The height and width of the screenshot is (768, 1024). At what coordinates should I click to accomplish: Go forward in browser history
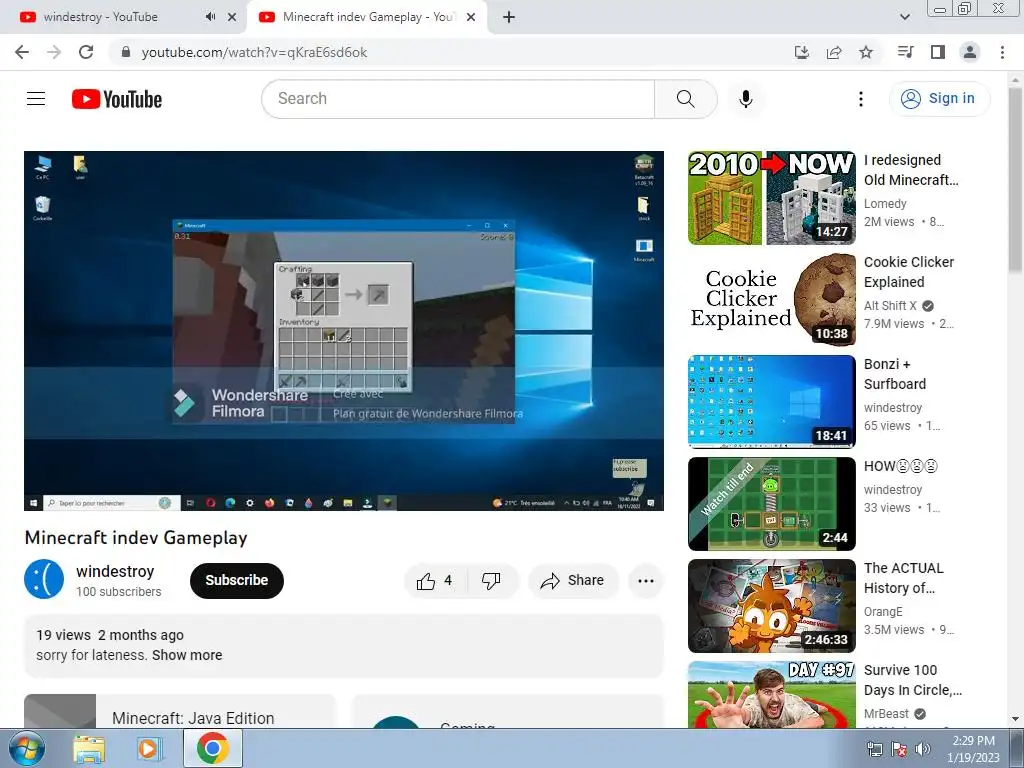click(54, 52)
